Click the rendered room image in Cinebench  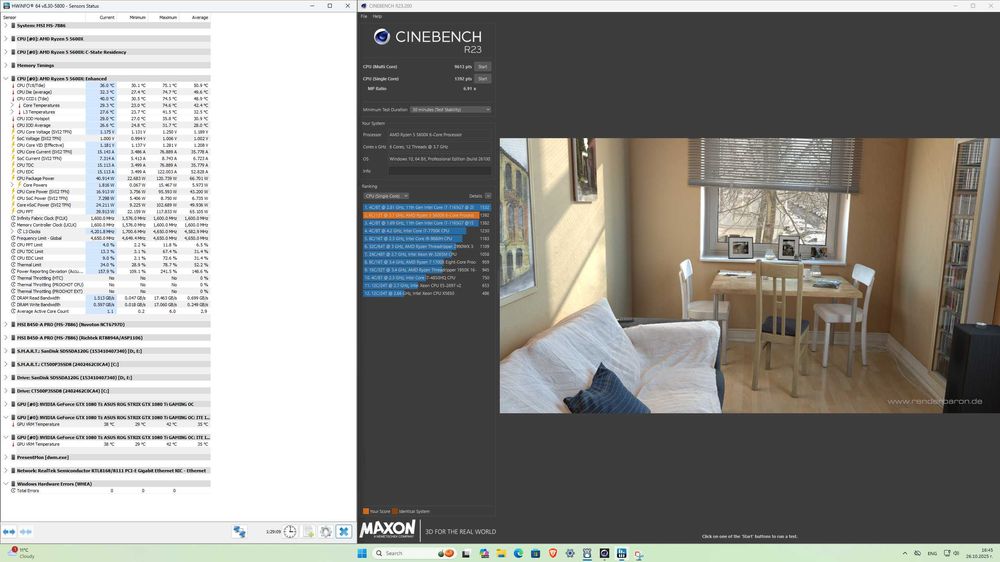749,276
